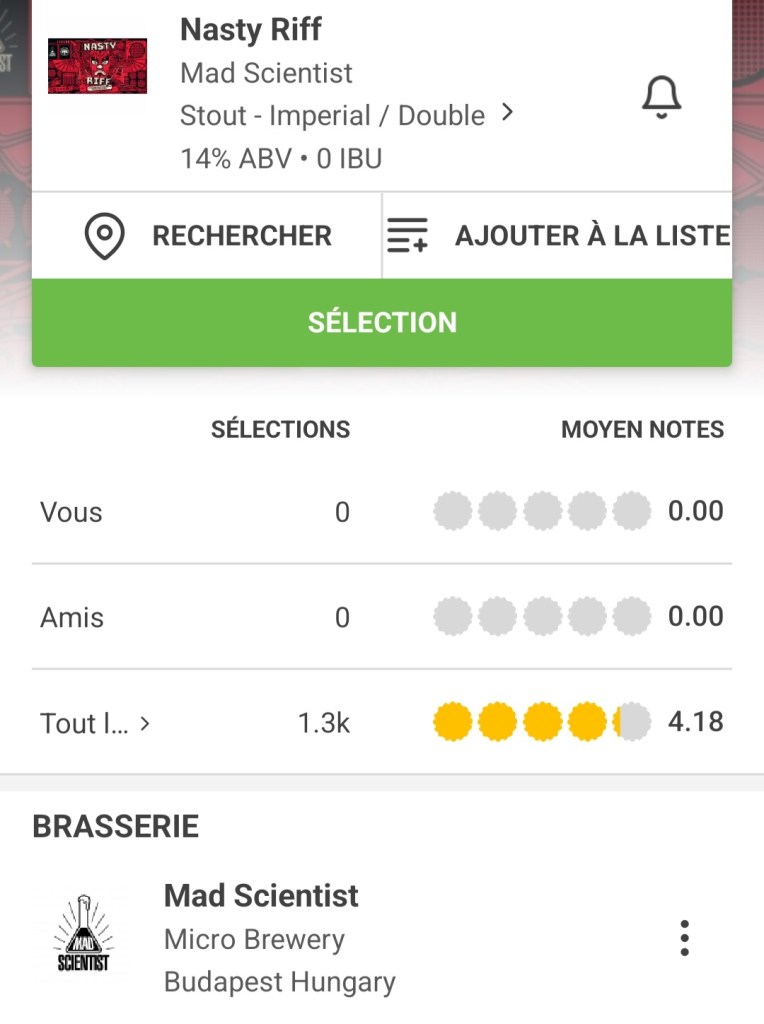Open the three-dot brewery options menu
The height and width of the screenshot is (1024, 764).
click(684, 939)
